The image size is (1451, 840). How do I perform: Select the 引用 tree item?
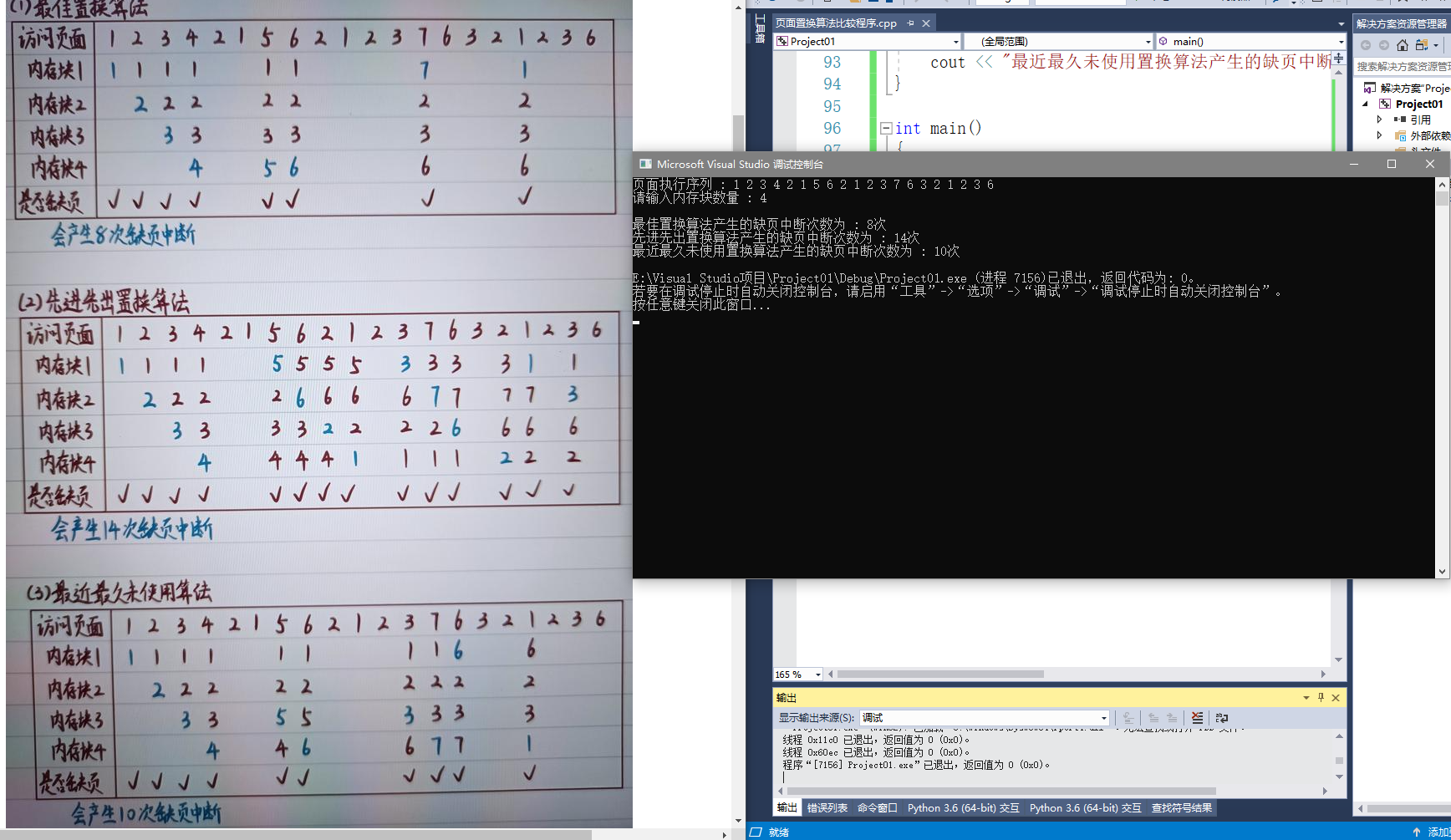click(1420, 120)
